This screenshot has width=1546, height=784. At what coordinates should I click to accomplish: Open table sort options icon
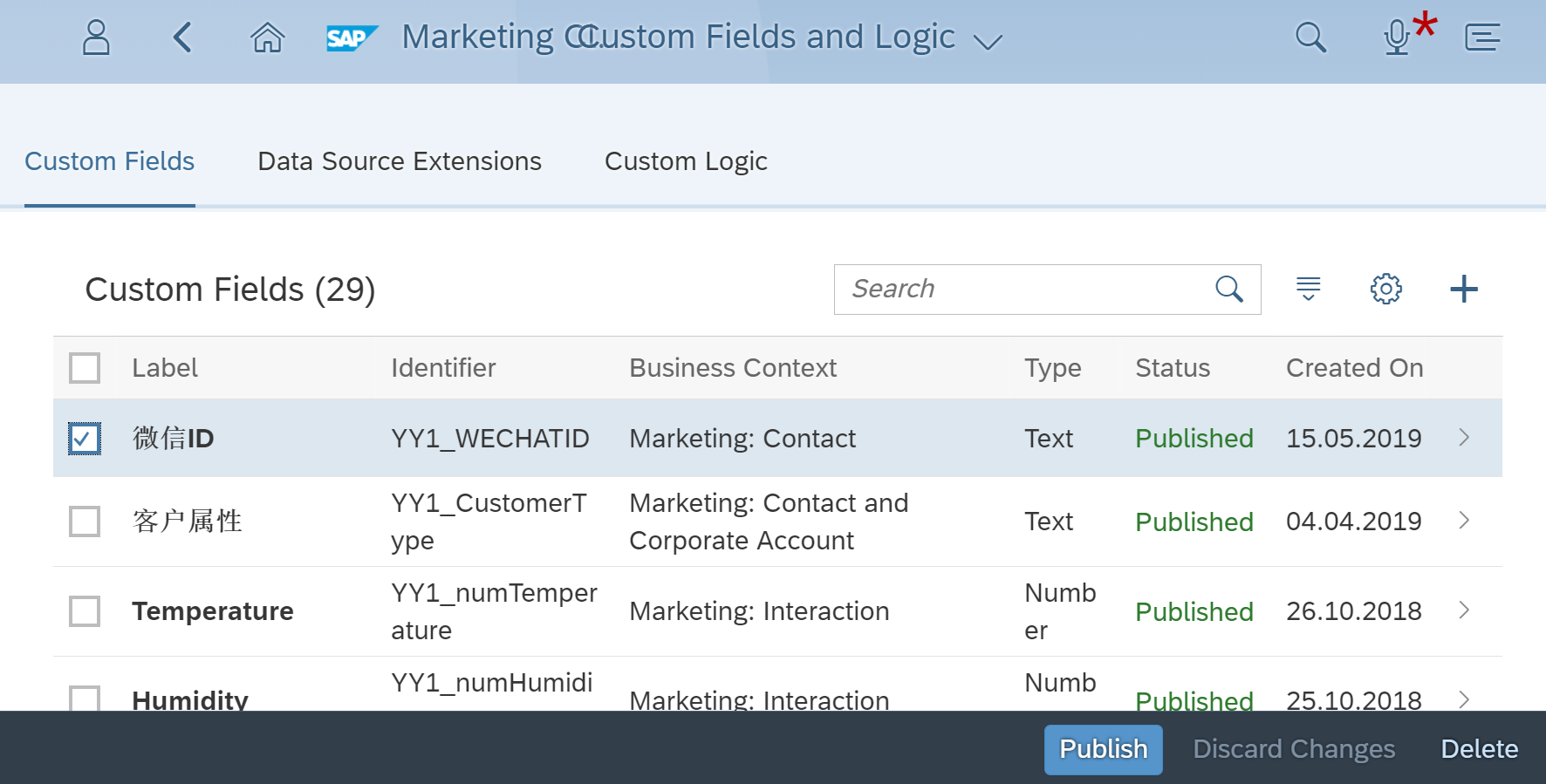point(1308,289)
